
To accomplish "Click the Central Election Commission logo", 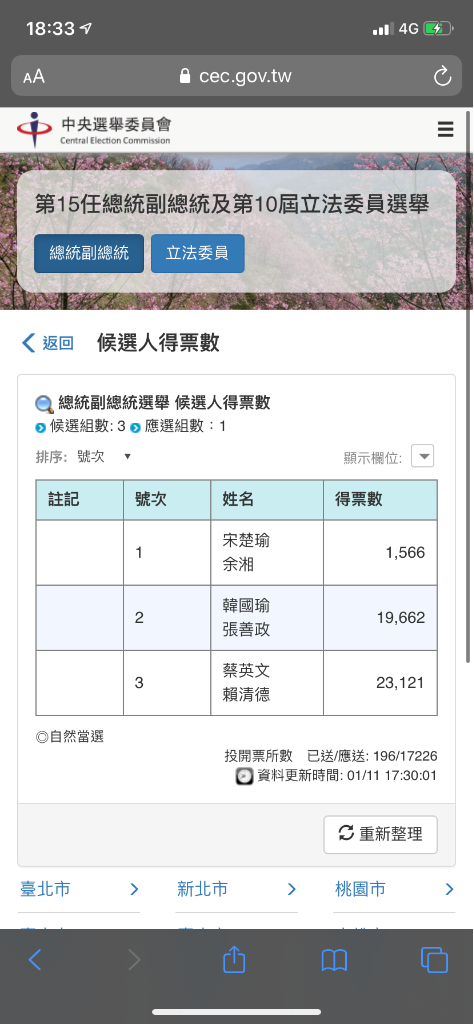I will click(x=93, y=130).
